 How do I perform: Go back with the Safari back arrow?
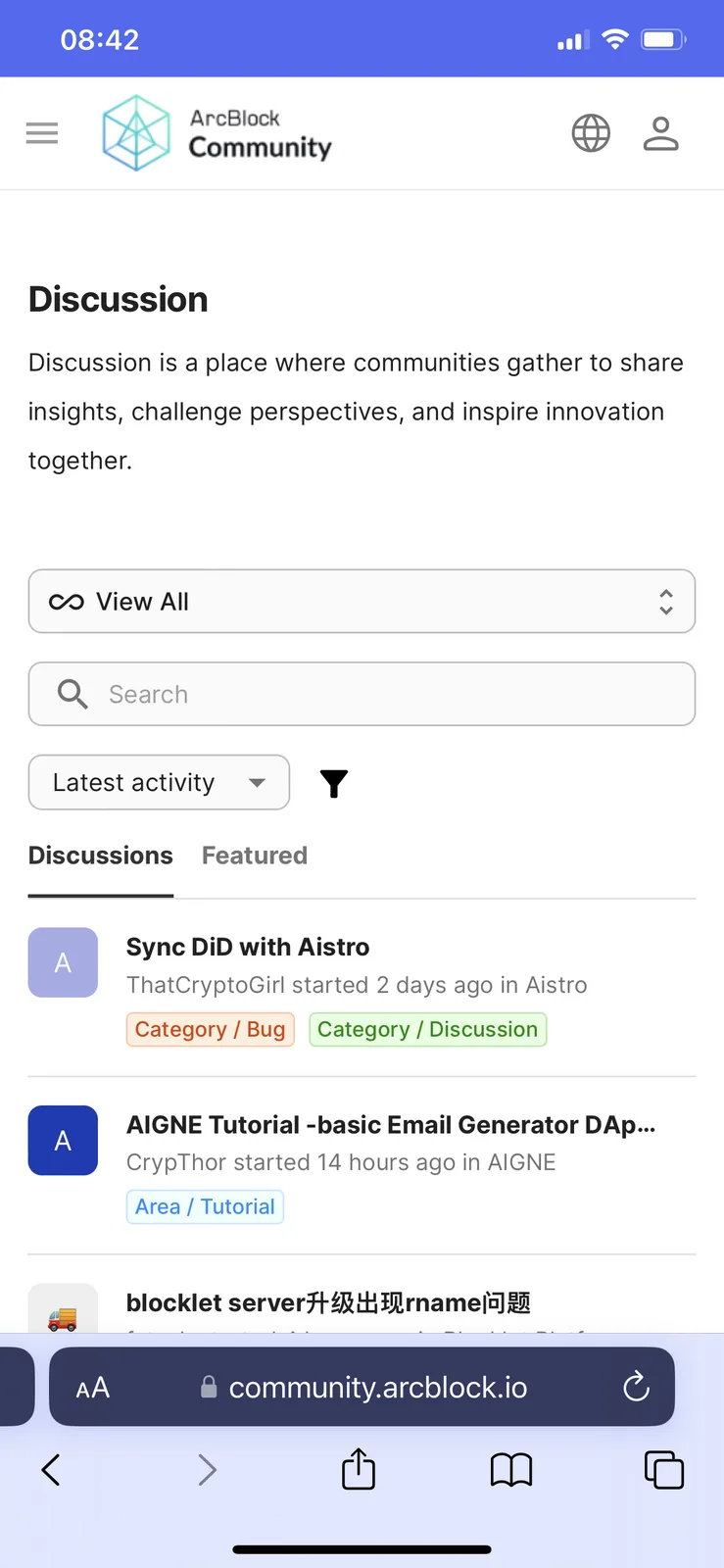click(x=51, y=1470)
